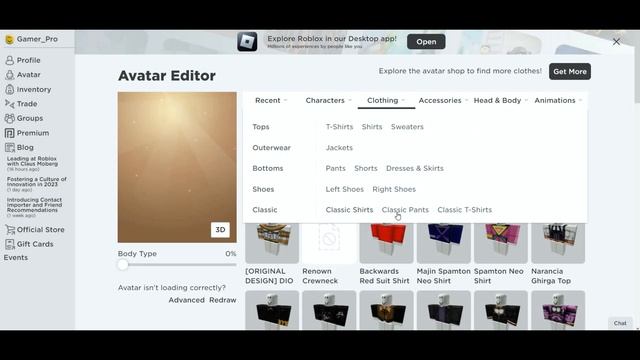Select Jackets under Outerwear
Screen dimensions: 640x360
click(339, 148)
